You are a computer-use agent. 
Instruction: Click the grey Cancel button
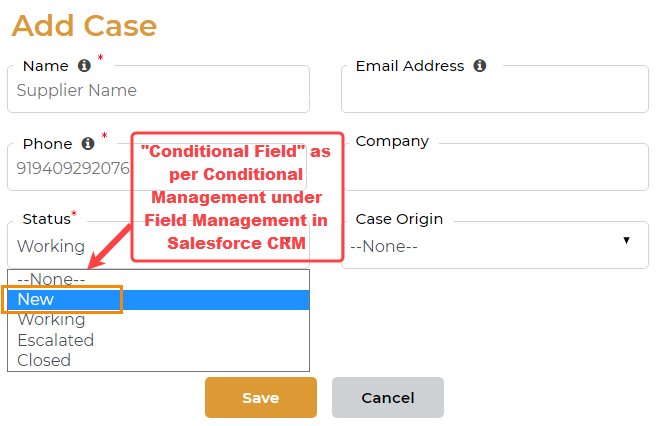point(388,398)
